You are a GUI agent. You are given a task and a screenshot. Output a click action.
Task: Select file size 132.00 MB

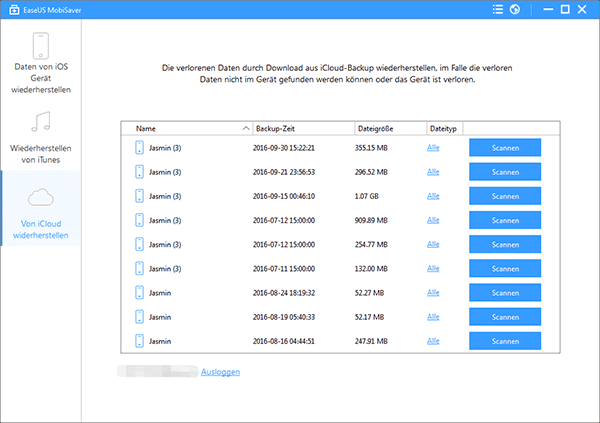tap(371, 268)
